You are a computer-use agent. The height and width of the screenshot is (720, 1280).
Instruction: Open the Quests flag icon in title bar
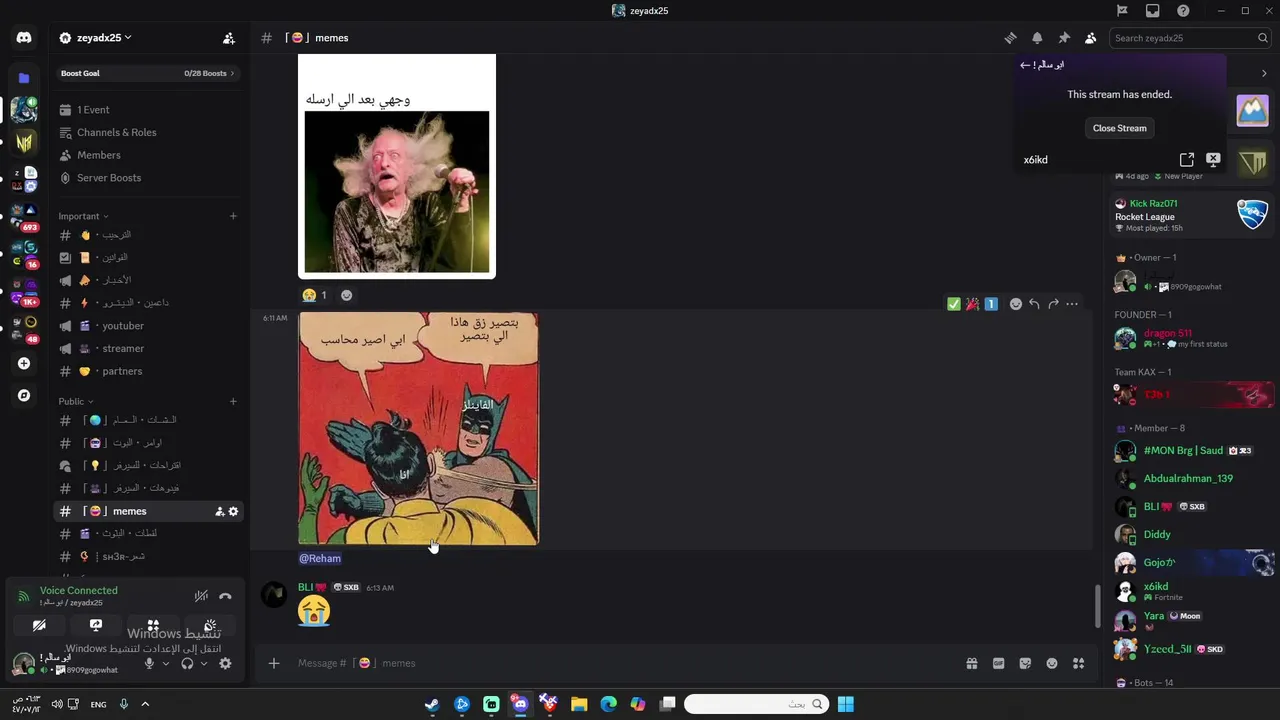[x=1122, y=11]
